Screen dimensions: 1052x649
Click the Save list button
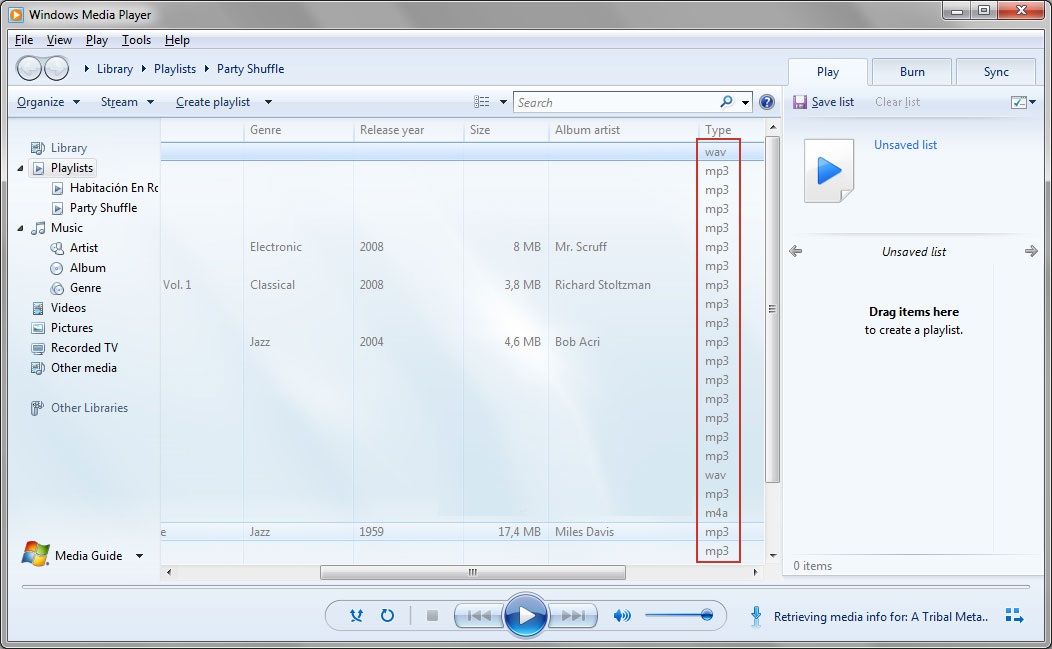pos(823,102)
